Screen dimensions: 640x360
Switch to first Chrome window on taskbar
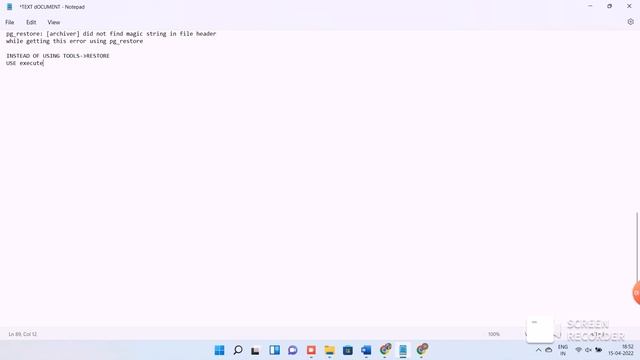pos(385,349)
